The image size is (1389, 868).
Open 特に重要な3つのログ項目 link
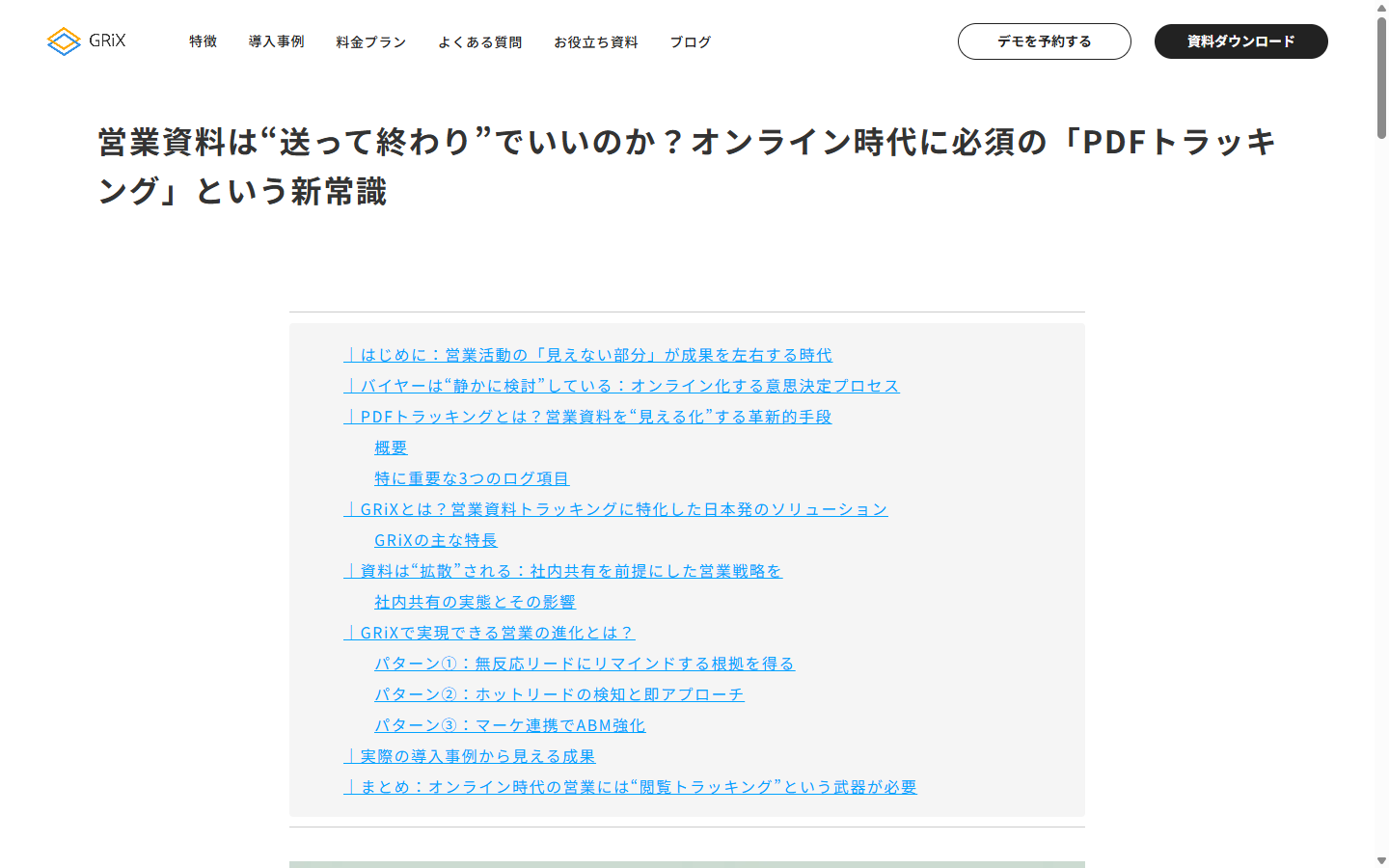[x=472, y=478]
